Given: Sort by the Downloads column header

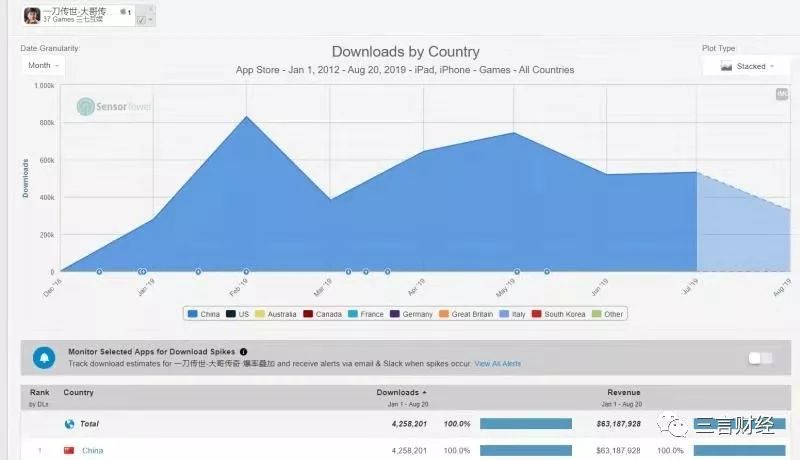Looking at the screenshot, I should pos(402,392).
